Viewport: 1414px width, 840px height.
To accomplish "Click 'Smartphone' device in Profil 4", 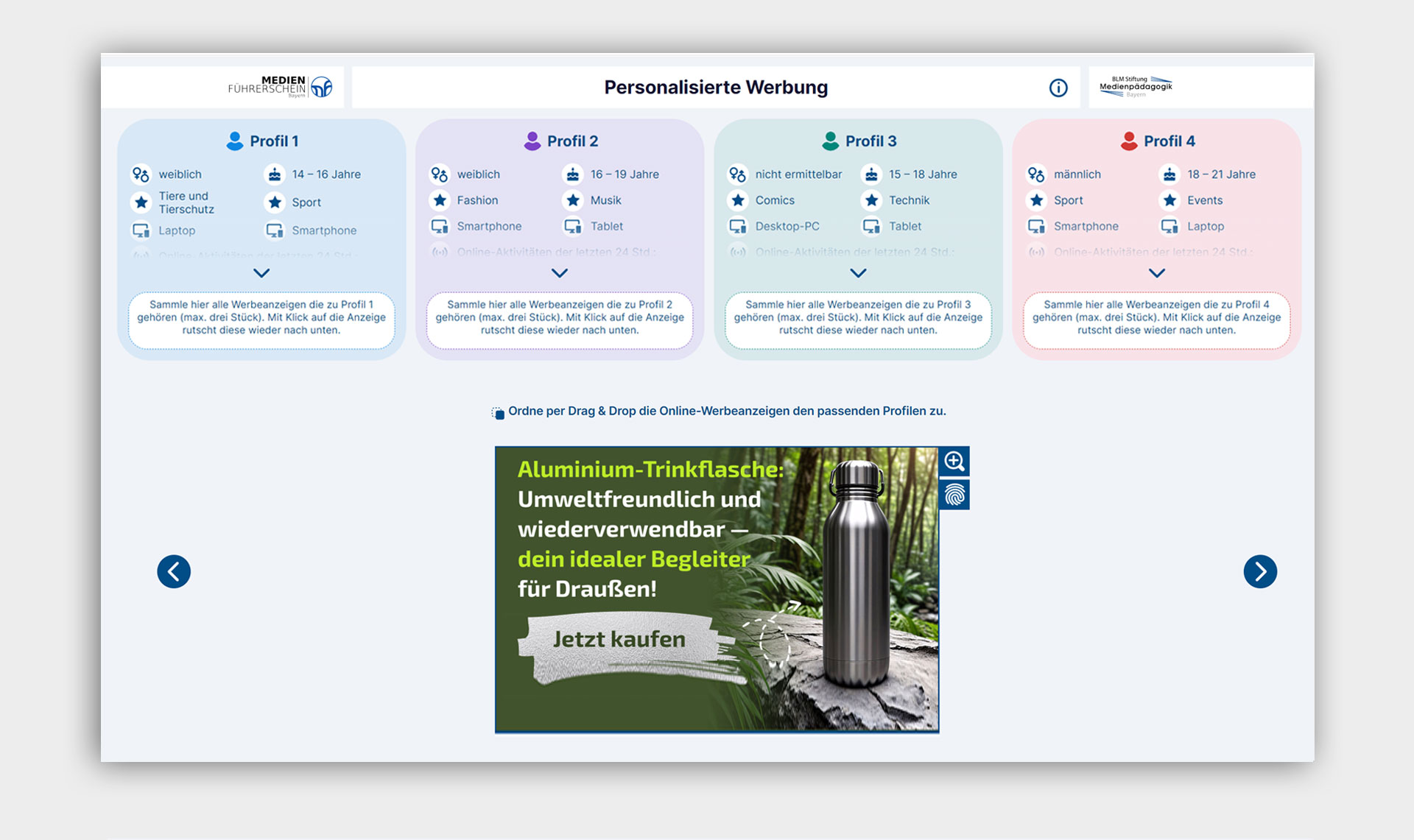I will point(1086,227).
